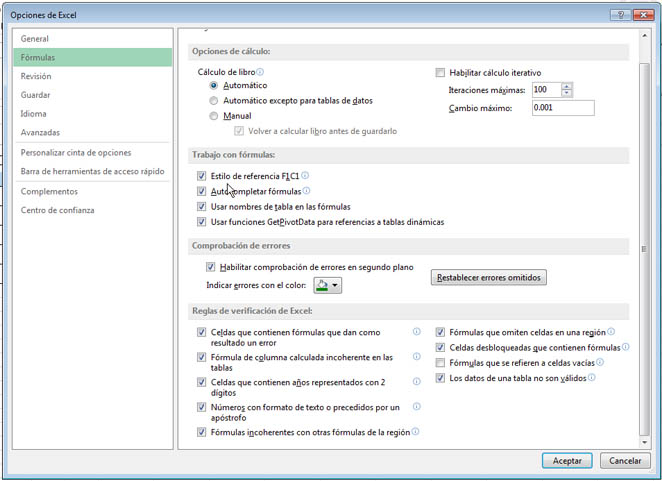Open the error indicator color dropdown
The width and height of the screenshot is (662, 481).
coord(328,286)
